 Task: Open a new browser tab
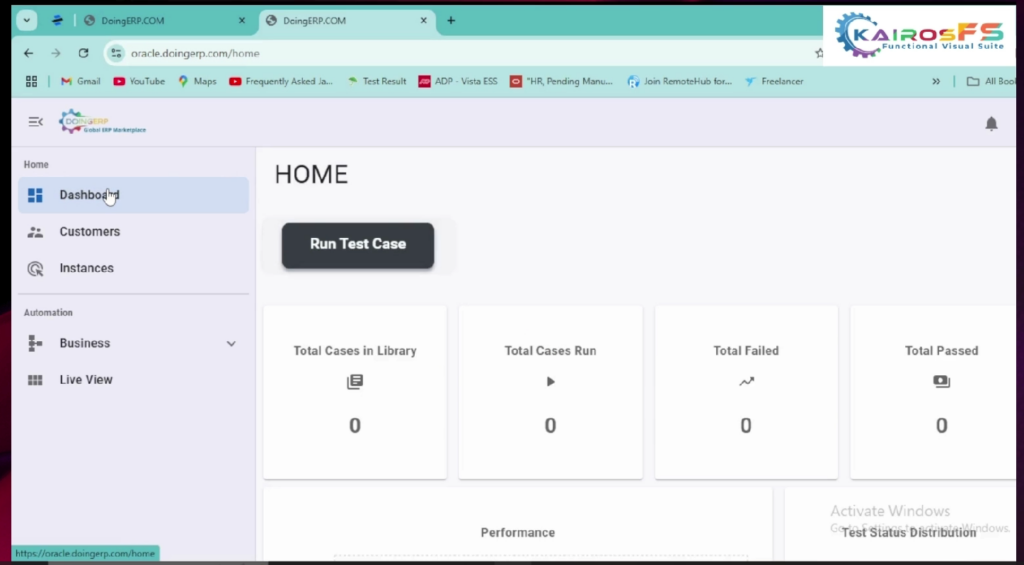451,20
